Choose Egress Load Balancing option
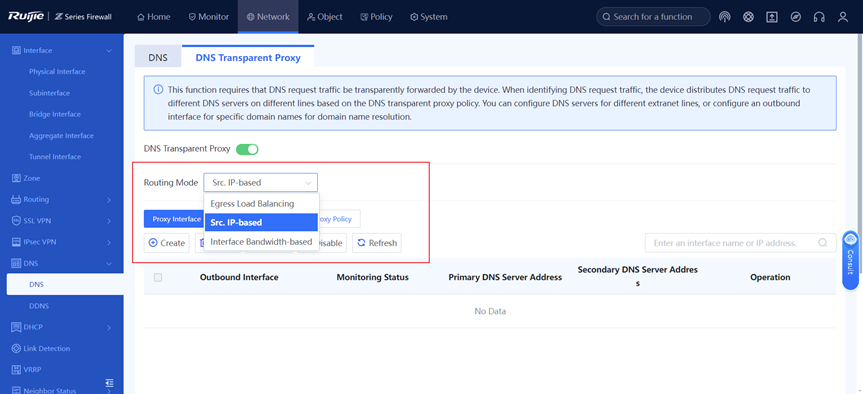Image resolution: width=863 pixels, height=394 pixels. [x=261, y=204]
